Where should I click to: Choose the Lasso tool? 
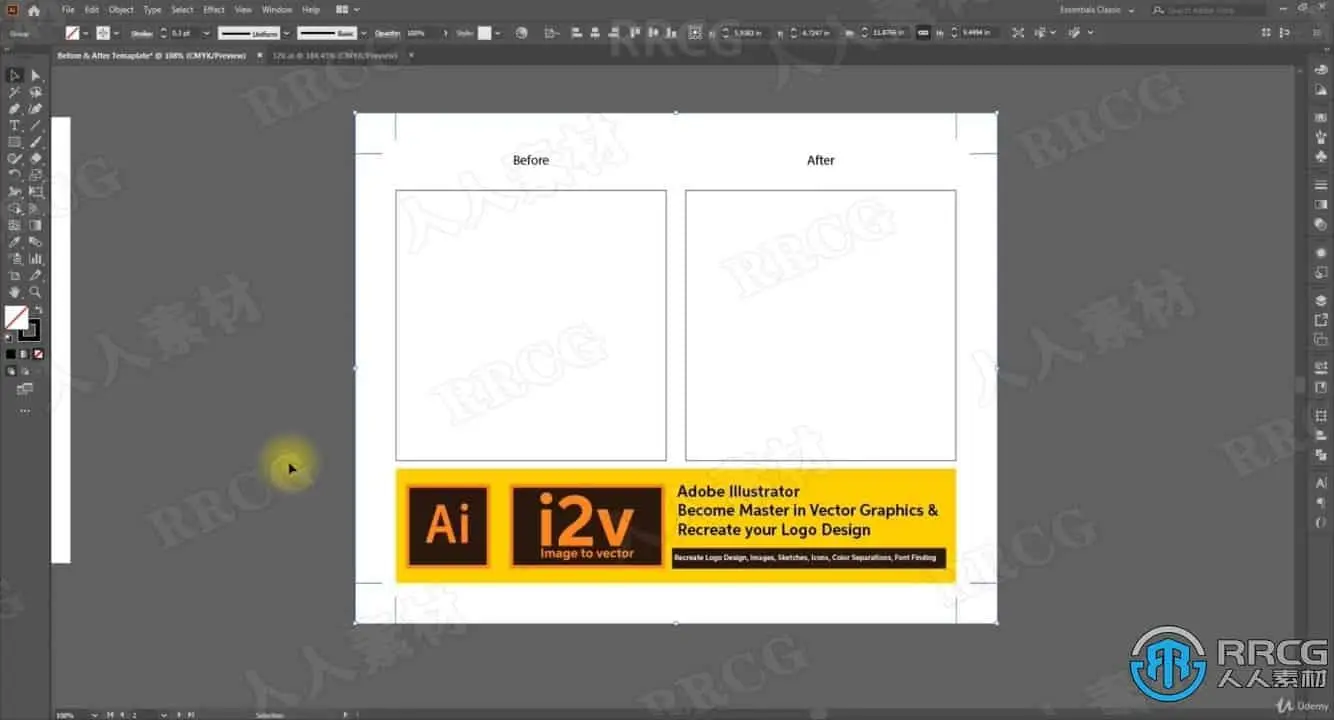click(36, 92)
